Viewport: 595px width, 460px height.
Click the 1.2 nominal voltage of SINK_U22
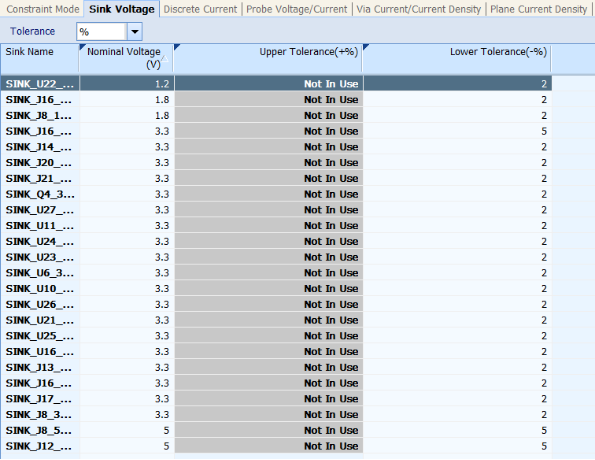click(127, 83)
